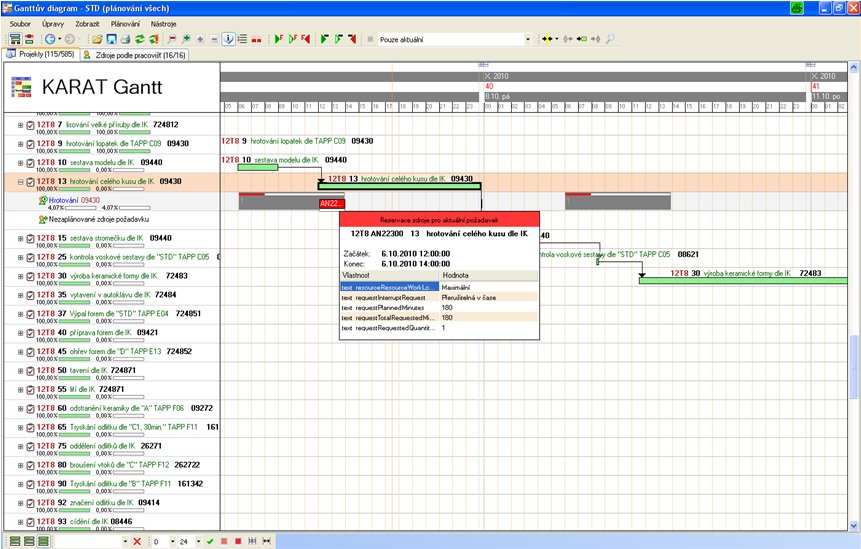Click the red backward planning flag
861x549 pixels.
[x=306, y=39]
